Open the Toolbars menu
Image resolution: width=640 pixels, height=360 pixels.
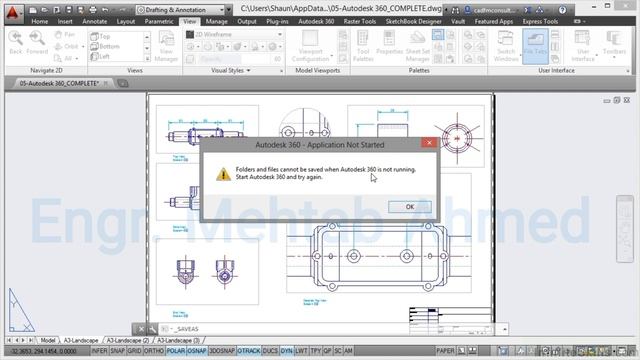tap(614, 44)
